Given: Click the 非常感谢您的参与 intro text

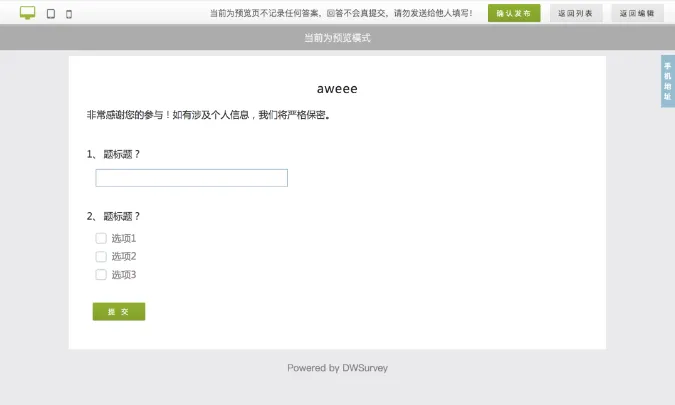Looking at the screenshot, I should pyautogui.click(x=208, y=115).
